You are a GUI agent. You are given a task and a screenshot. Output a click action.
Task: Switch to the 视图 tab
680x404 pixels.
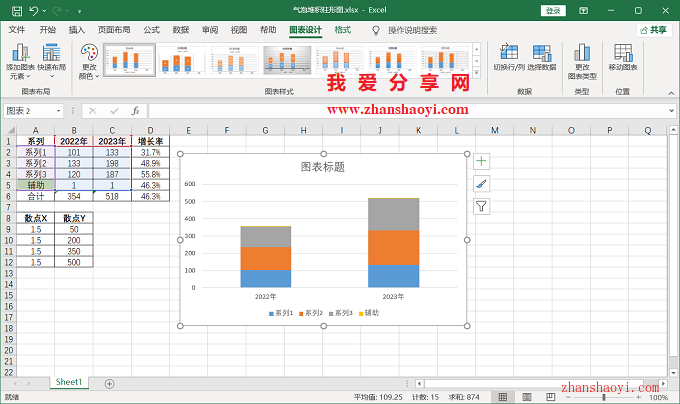[x=239, y=30]
